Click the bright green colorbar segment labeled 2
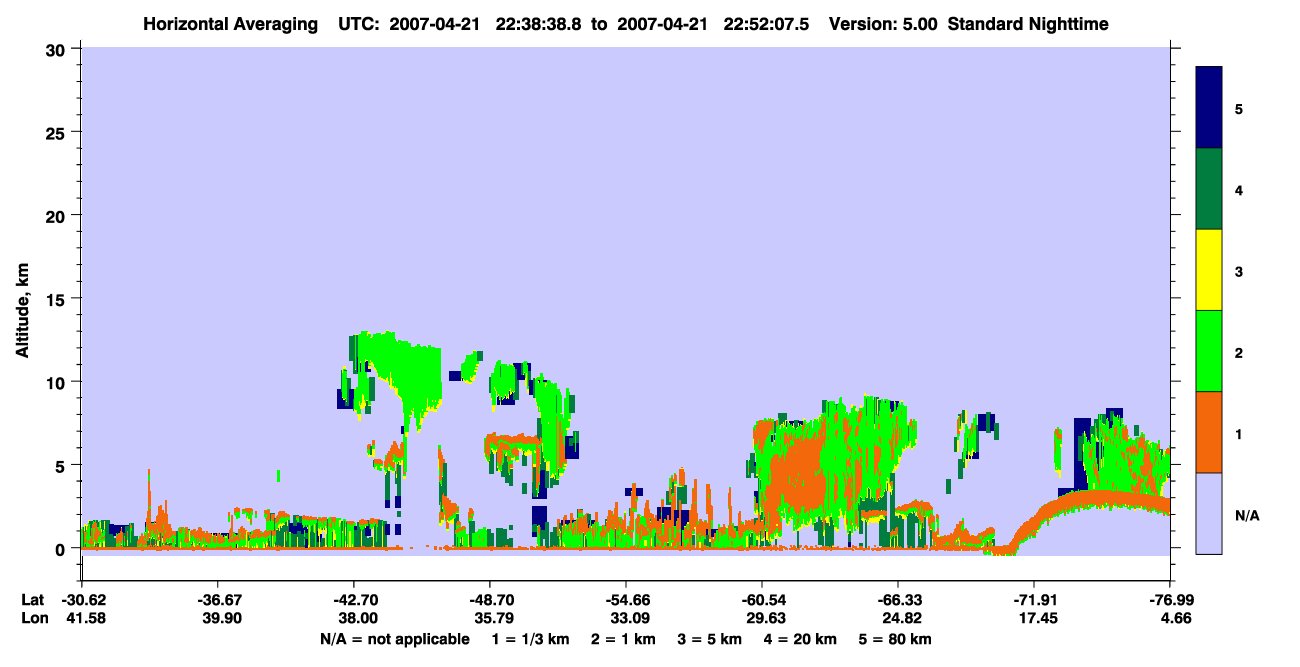1300x667 pixels. pyautogui.click(x=1209, y=350)
